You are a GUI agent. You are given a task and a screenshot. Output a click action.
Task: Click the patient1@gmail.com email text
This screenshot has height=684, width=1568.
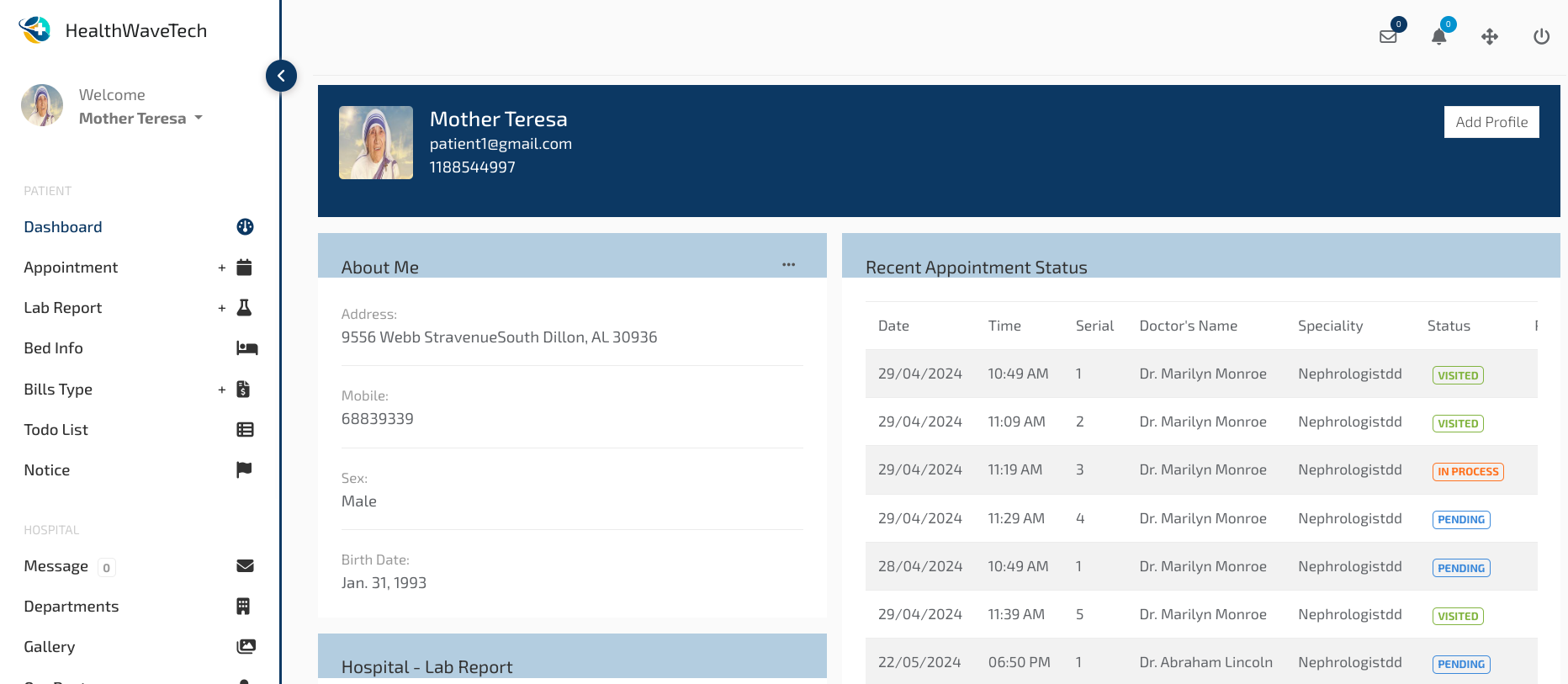pos(501,144)
